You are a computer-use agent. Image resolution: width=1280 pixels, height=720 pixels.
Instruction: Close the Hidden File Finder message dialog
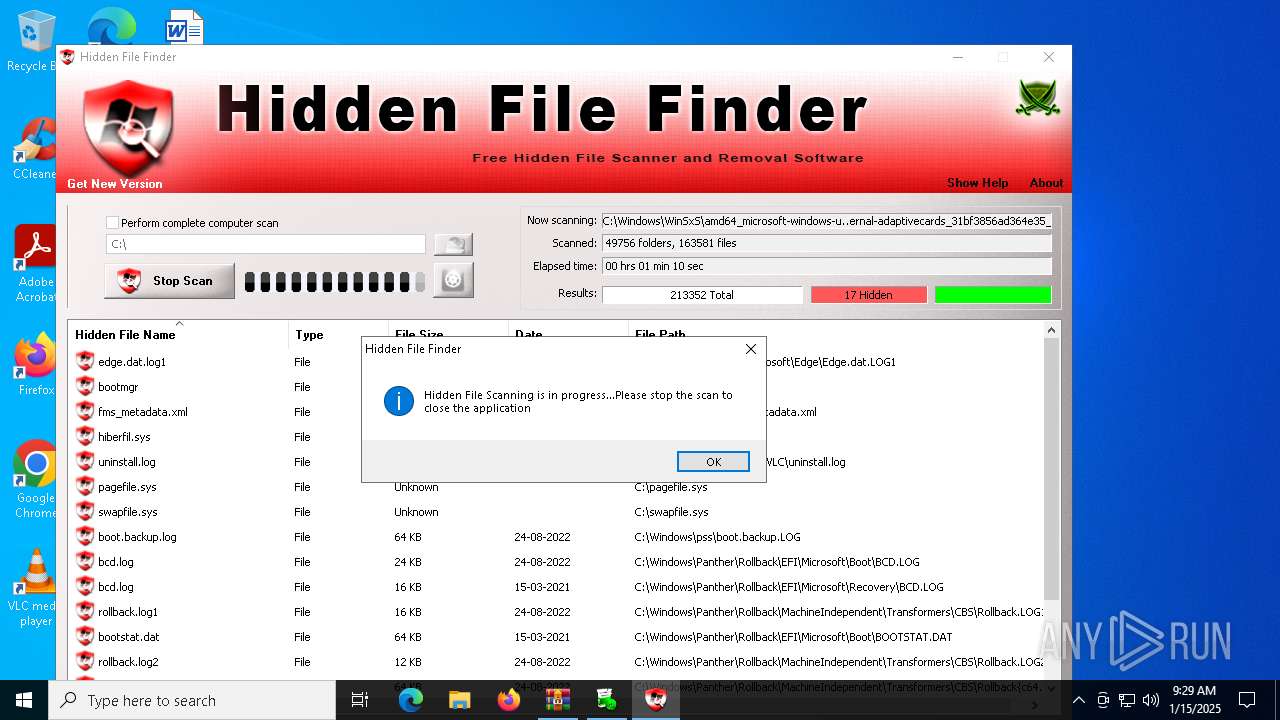pyautogui.click(x=751, y=349)
